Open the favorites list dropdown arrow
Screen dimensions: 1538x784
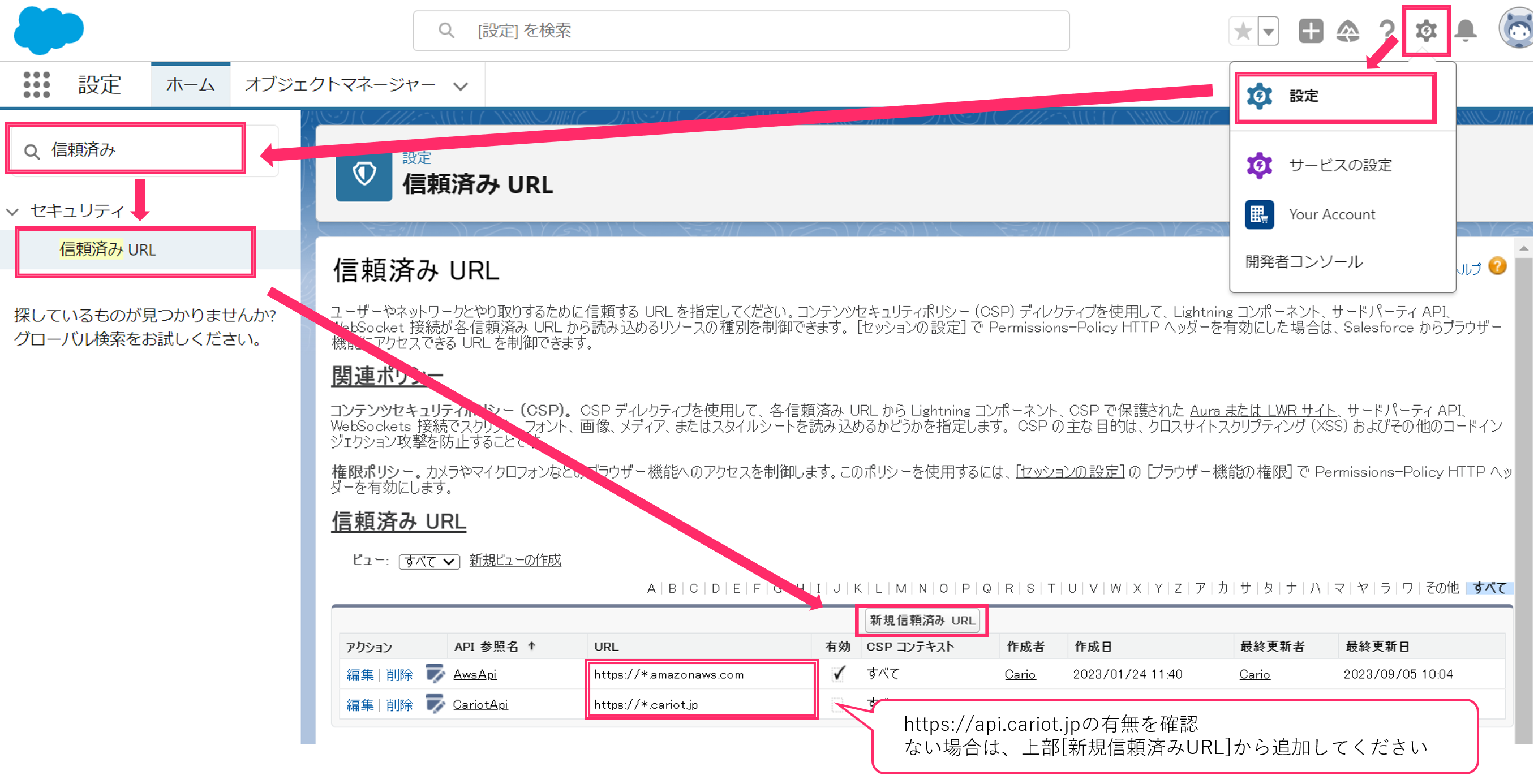click(1268, 31)
